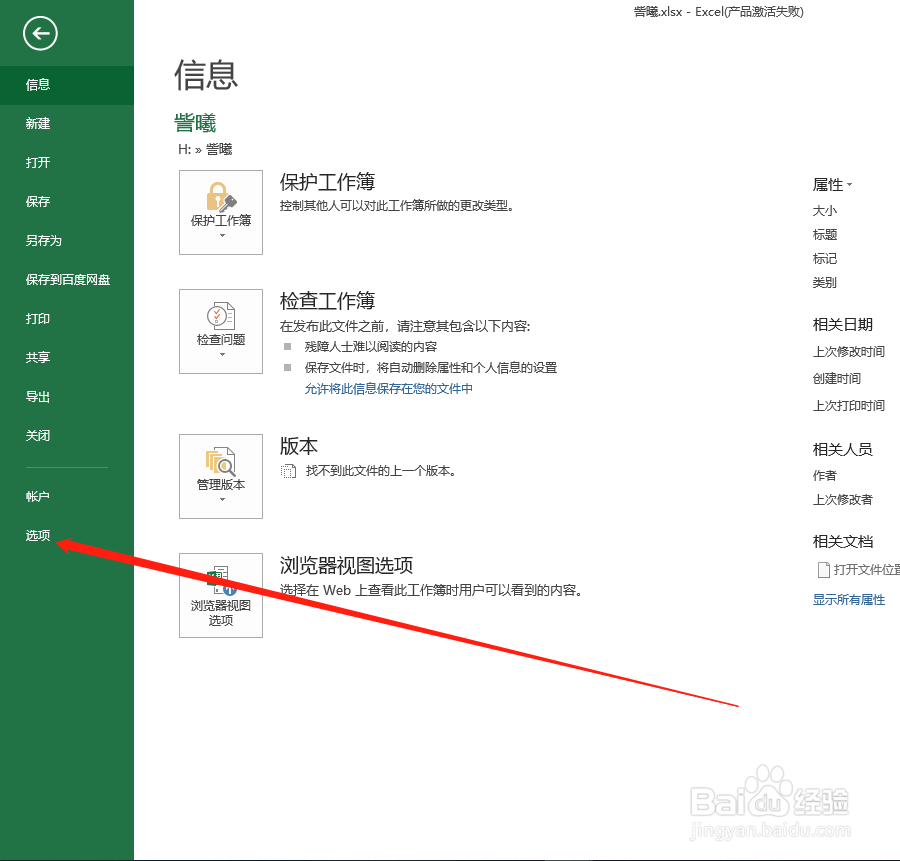The width and height of the screenshot is (900, 861).
Task: Click the 作者 property label
Action: point(825,476)
